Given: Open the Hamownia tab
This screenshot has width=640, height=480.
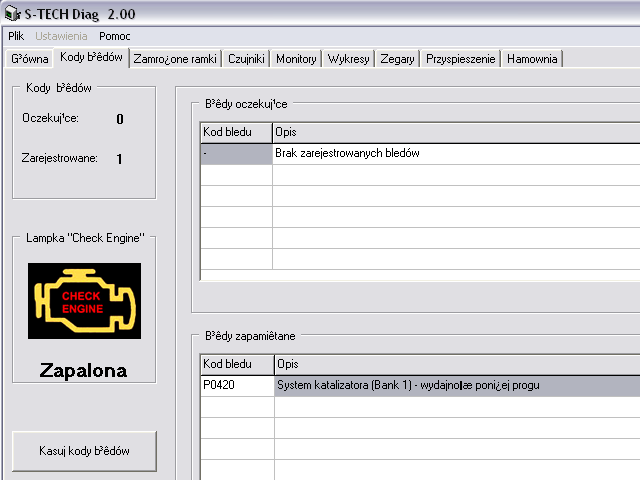Looking at the screenshot, I should [532, 59].
